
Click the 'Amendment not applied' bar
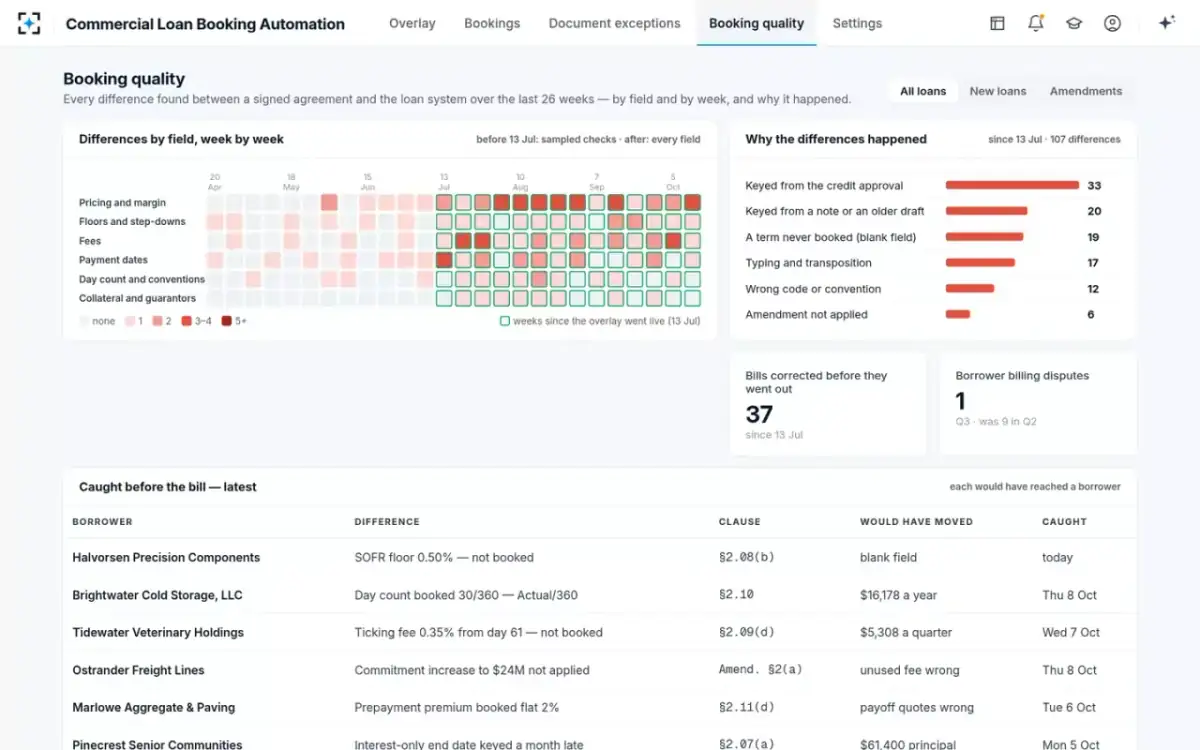point(958,314)
